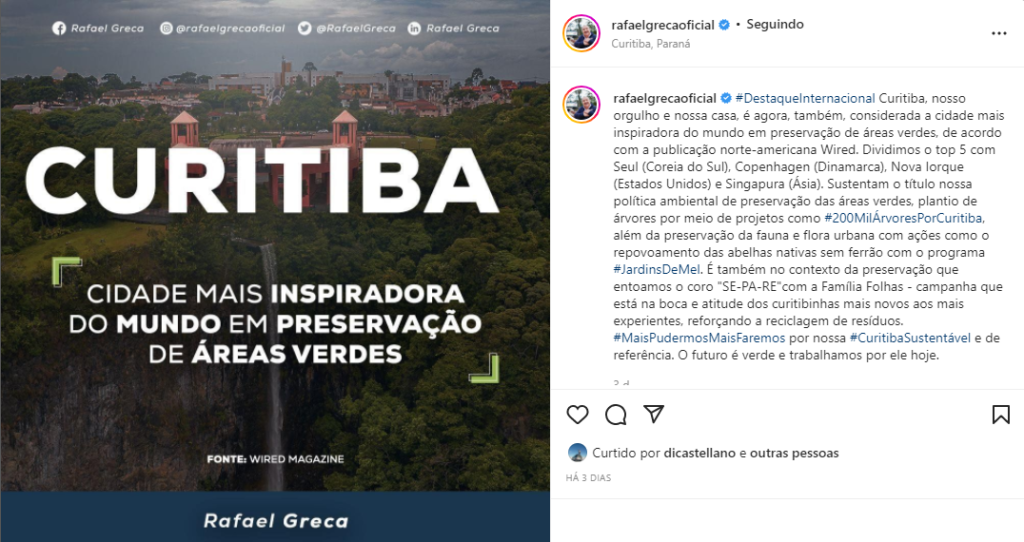Click the small liker avatar beside Curtido por
The height and width of the screenshot is (542, 1024).
[x=577, y=453]
